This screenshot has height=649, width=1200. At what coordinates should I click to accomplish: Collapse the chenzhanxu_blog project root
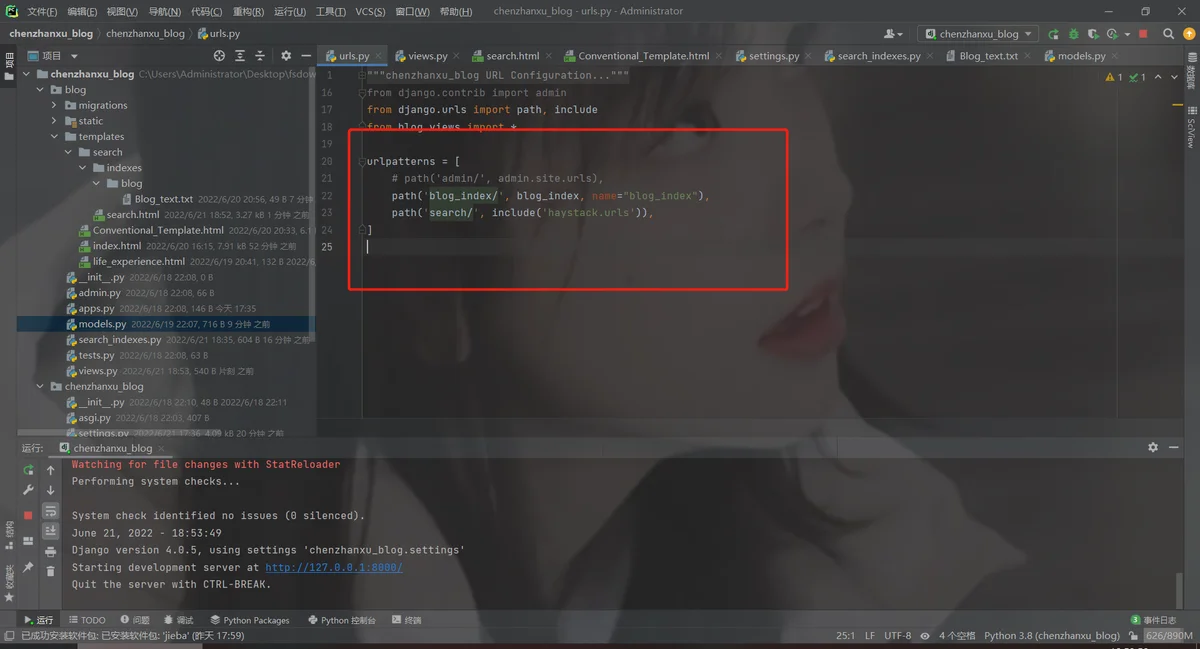tap(26, 74)
